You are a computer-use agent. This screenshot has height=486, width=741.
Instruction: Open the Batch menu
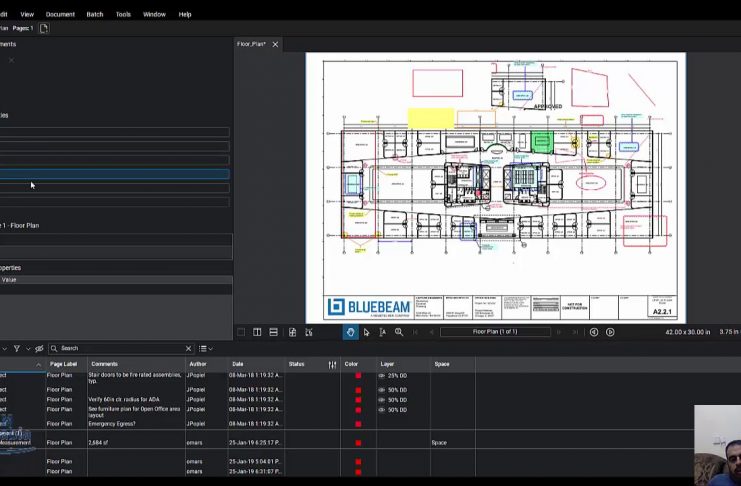pos(95,14)
